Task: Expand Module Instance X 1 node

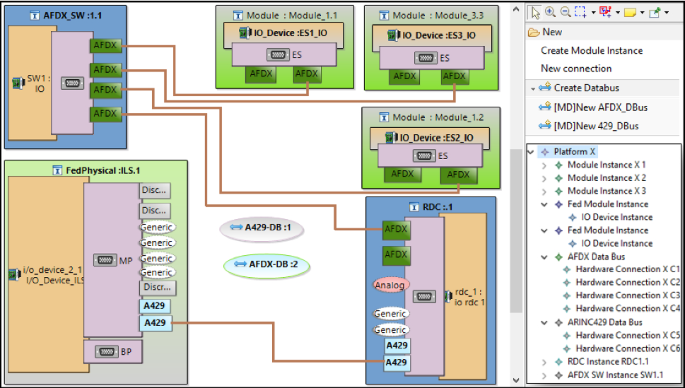Action: click(544, 165)
